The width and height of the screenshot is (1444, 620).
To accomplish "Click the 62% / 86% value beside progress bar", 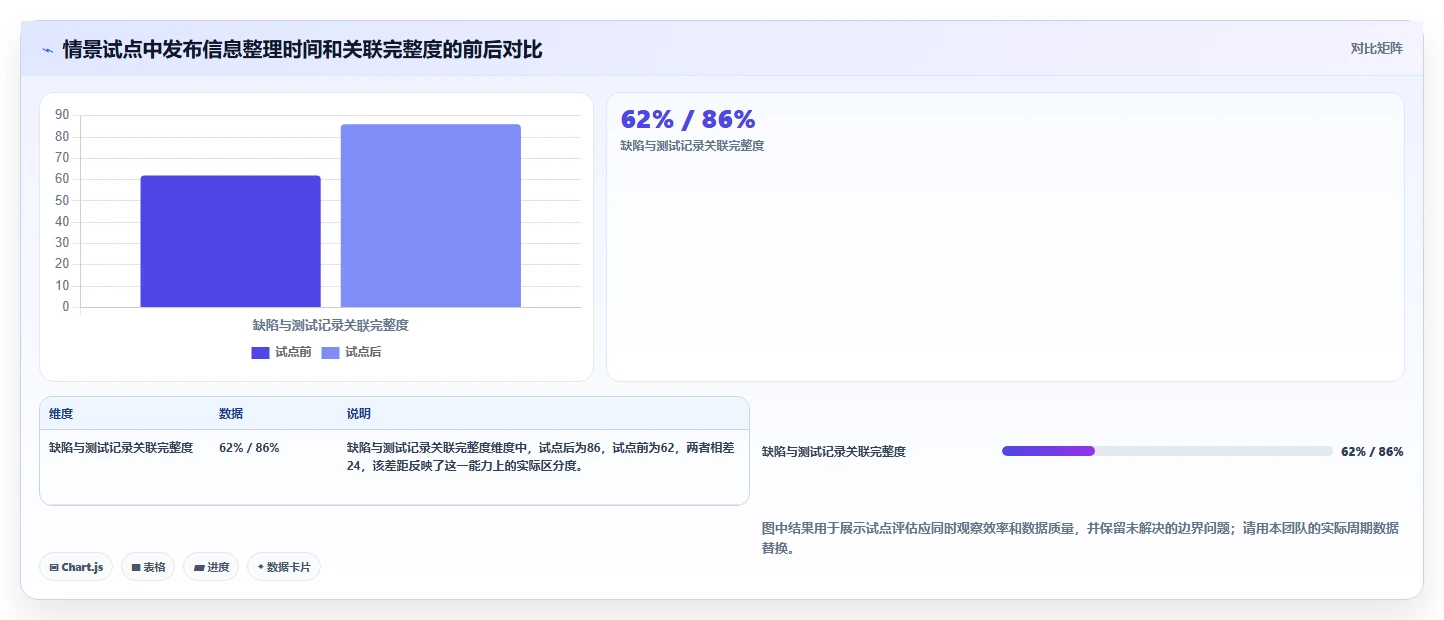I will (1372, 452).
